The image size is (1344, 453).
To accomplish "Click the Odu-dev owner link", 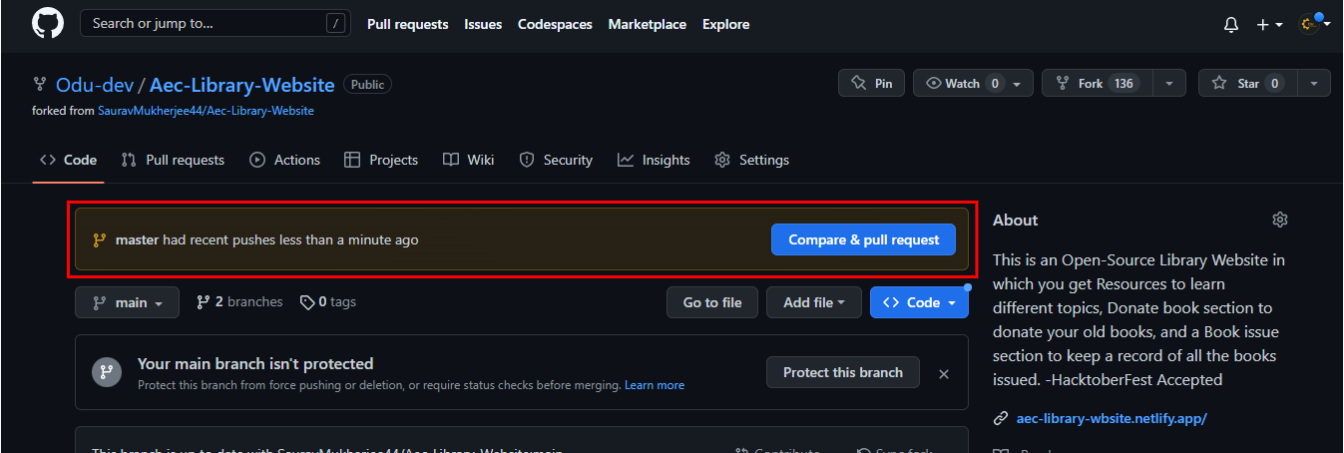I will coord(94,84).
